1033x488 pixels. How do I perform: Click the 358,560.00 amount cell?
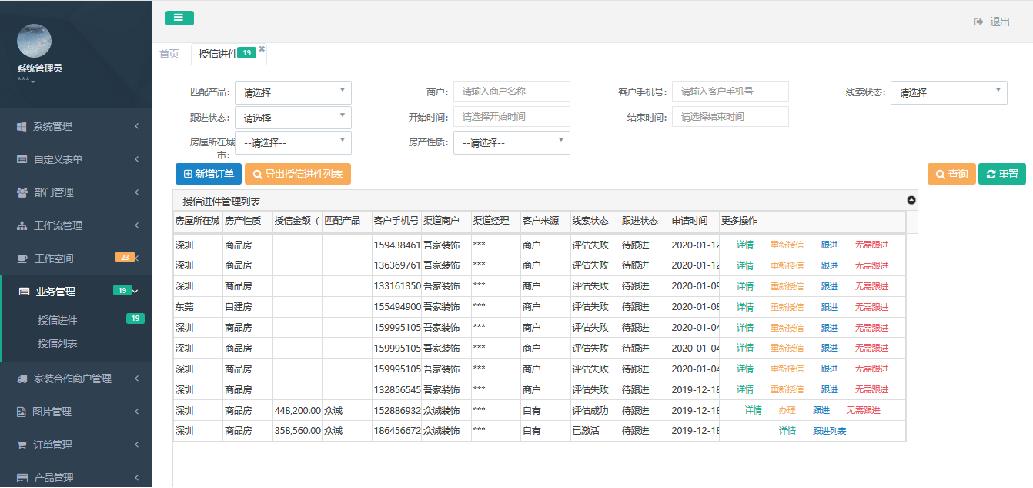[297, 431]
